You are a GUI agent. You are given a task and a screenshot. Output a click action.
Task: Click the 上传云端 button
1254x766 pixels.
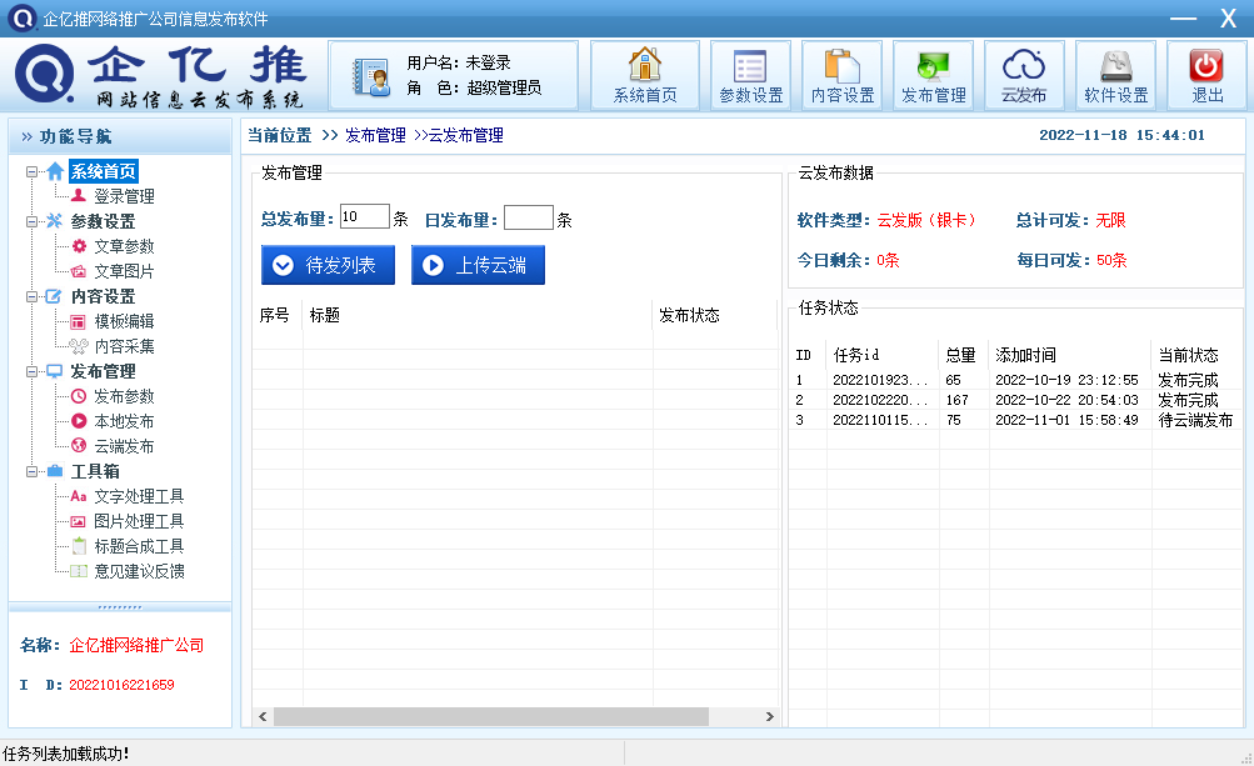pos(478,265)
